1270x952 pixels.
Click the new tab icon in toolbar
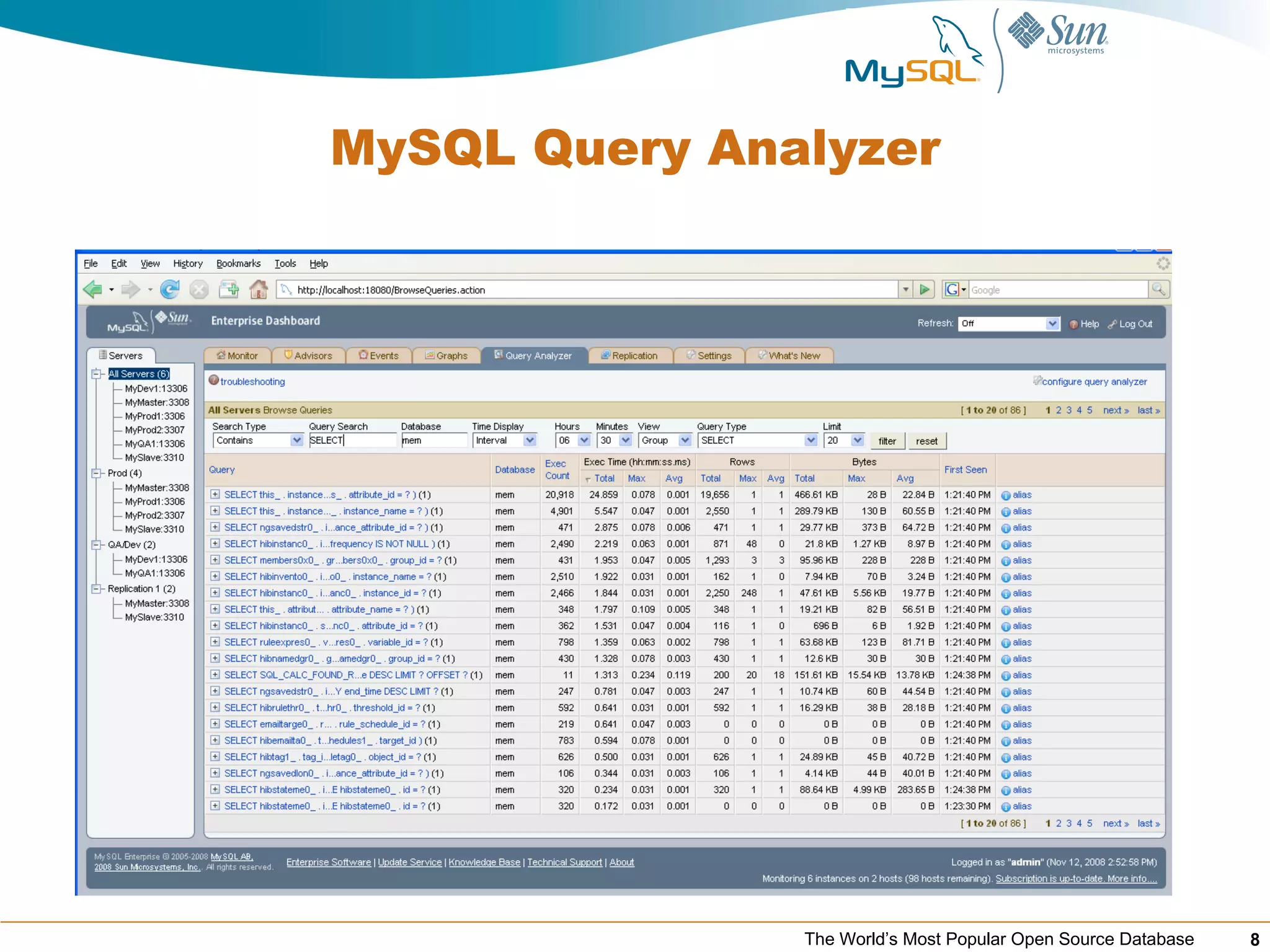(229, 289)
